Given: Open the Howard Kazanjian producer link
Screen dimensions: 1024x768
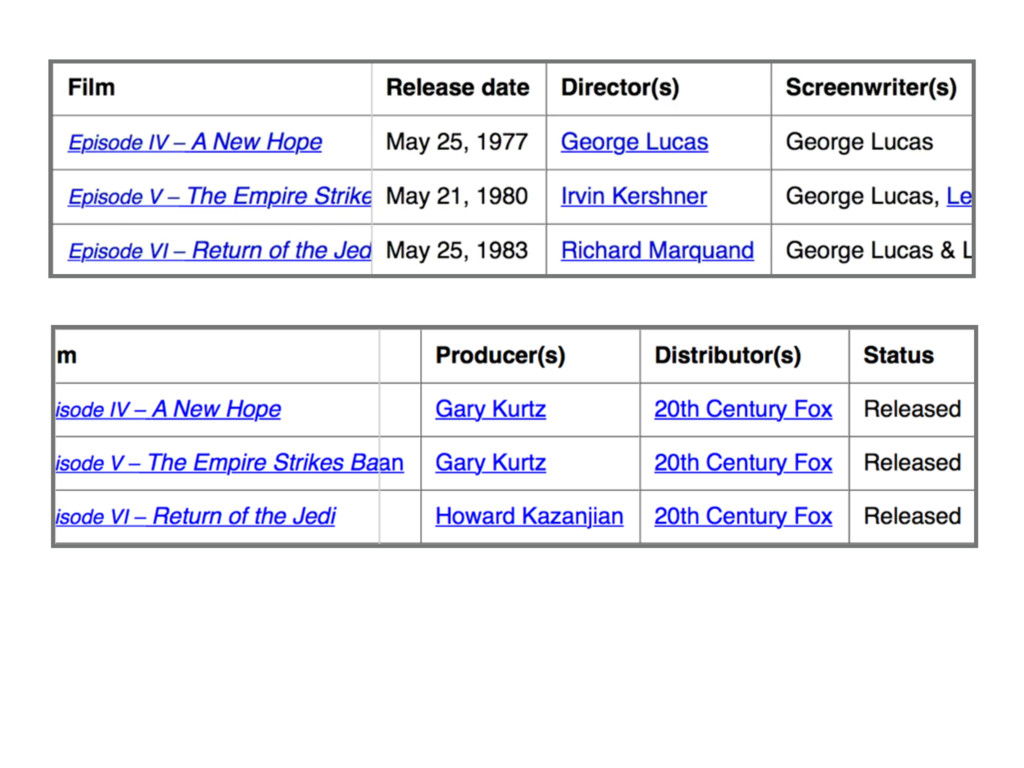Looking at the screenshot, I should 529,517.
